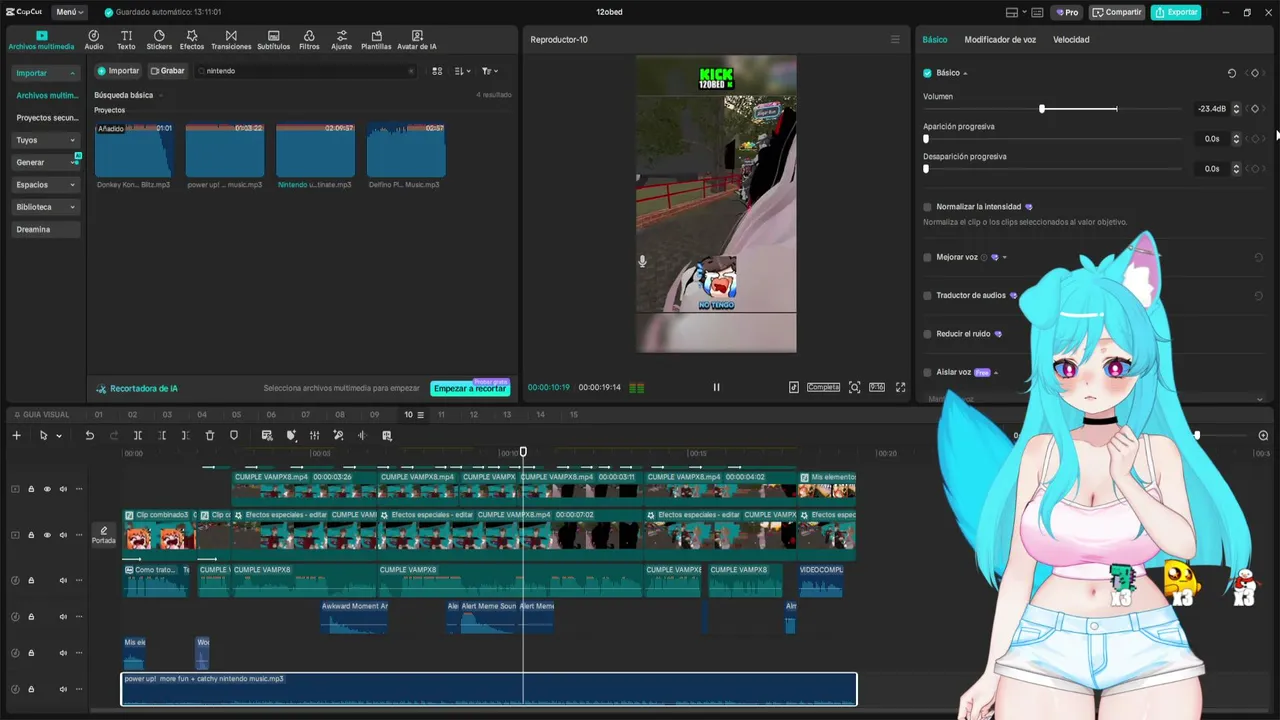1280x720 pixels.
Task: Open the Stickers tab
Action: [159, 40]
